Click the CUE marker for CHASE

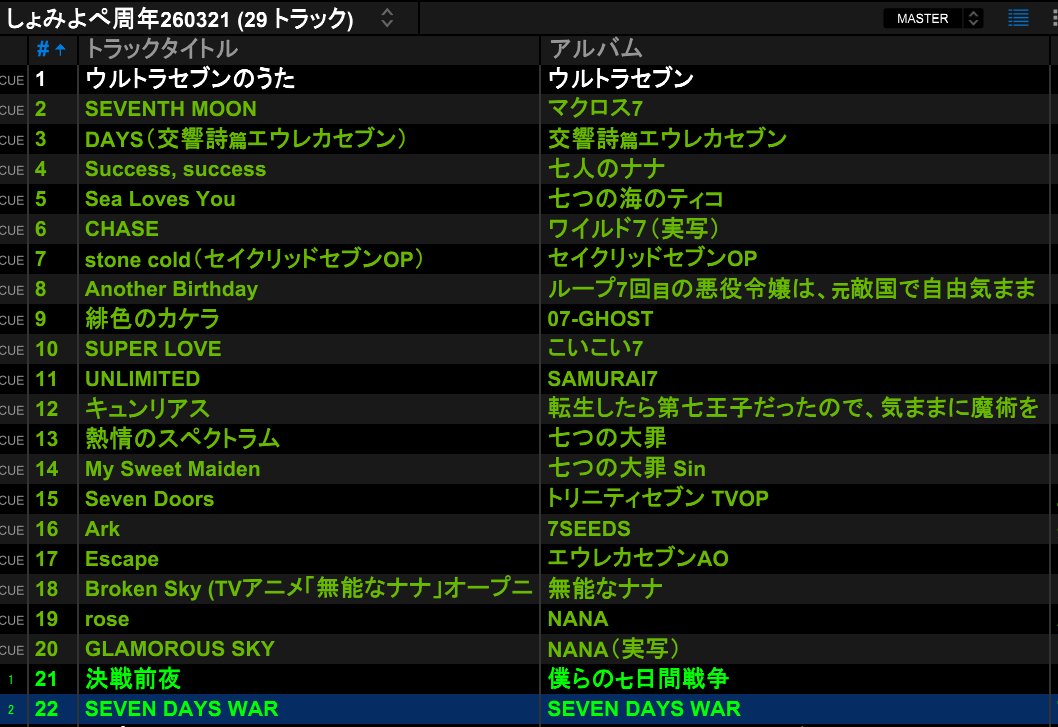click(12, 230)
